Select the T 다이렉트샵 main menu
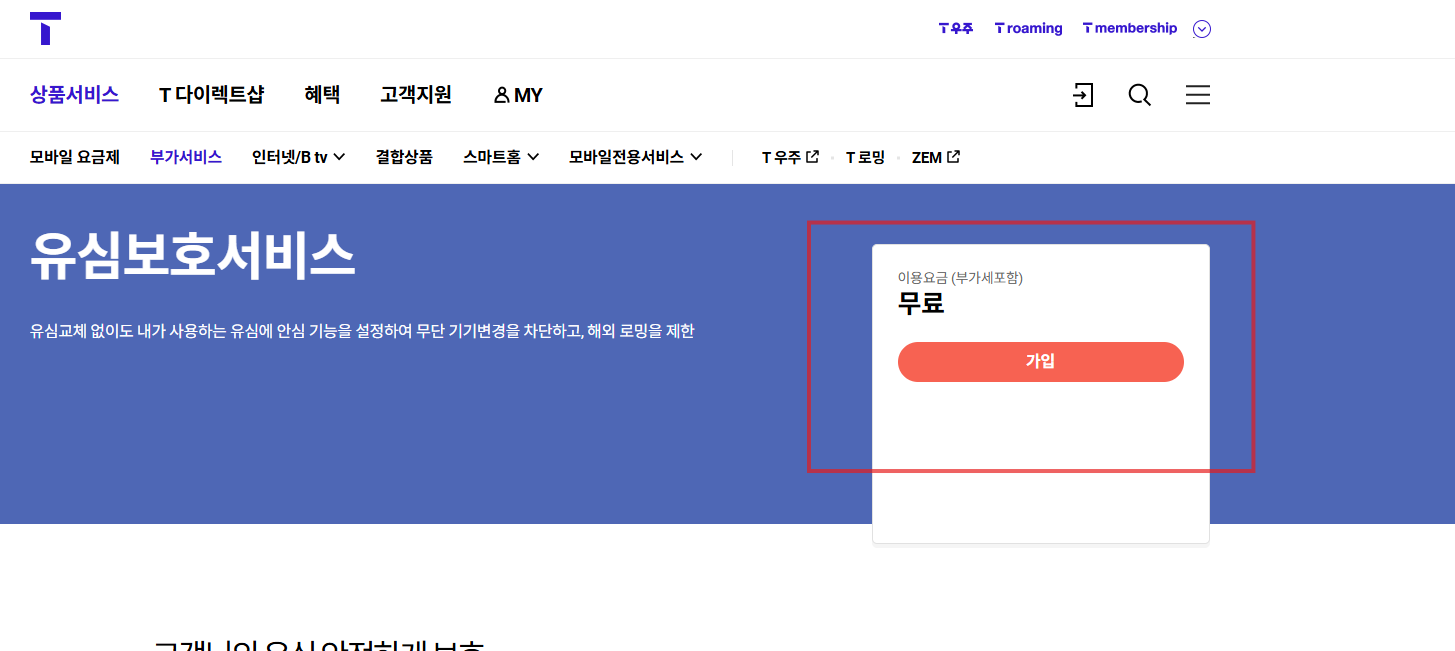 click(x=211, y=95)
